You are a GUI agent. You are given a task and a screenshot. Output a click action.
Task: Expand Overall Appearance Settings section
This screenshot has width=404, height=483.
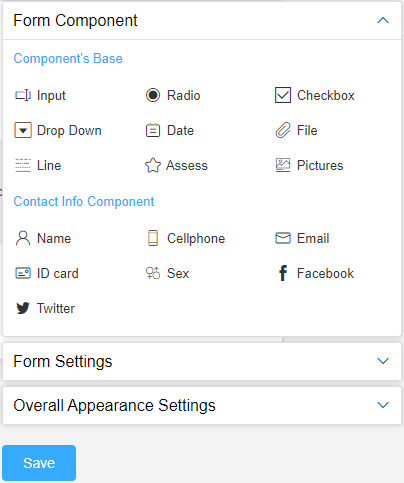tap(202, 405)
